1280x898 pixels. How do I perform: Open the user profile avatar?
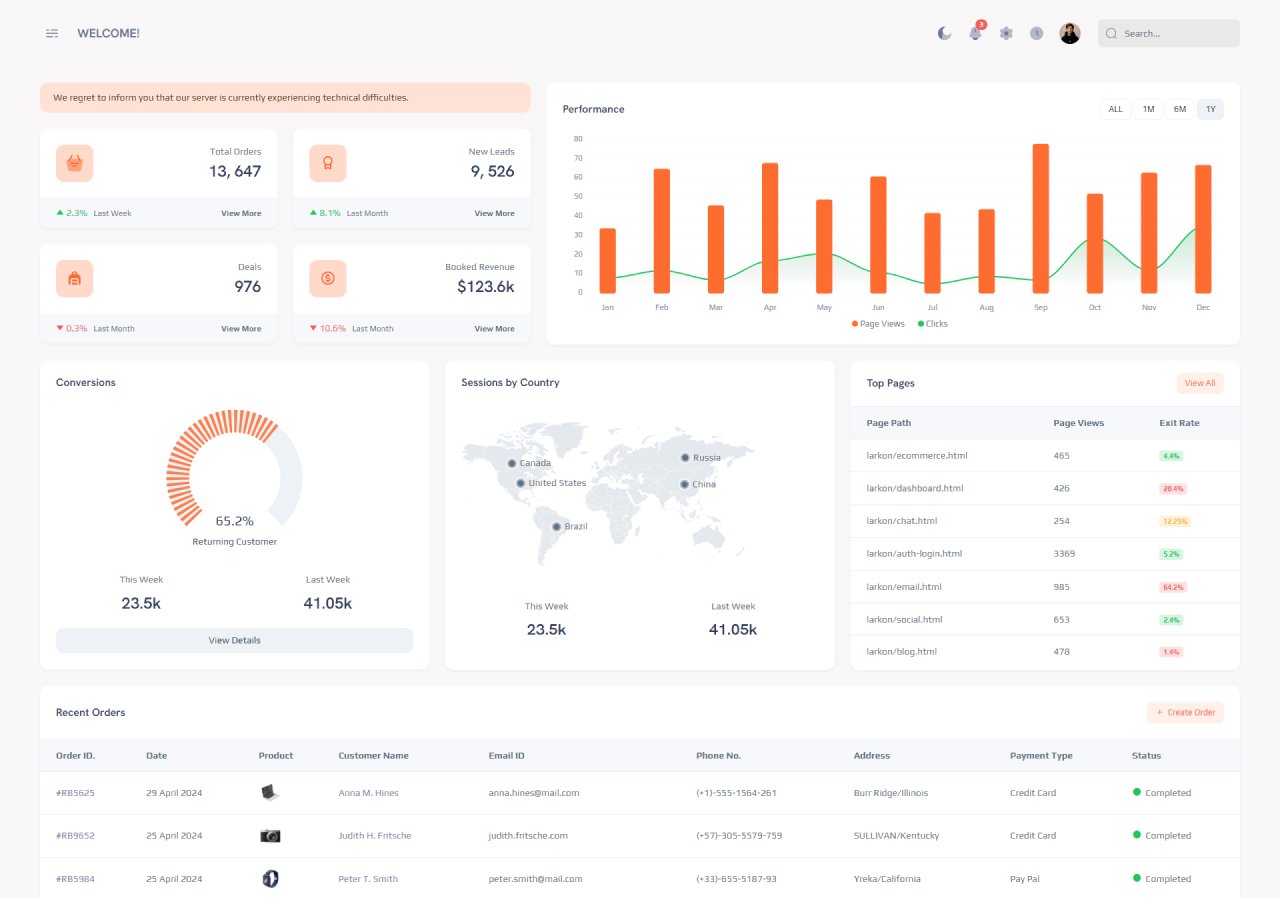[1070, 33]
